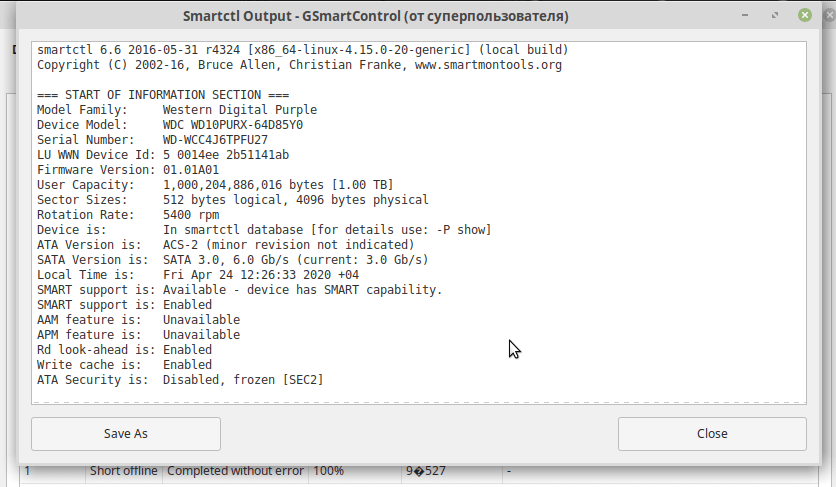The image size is (836, 487).
Task: Click the START OF INFORMATION SECTION header
Action: click(163, 95)
